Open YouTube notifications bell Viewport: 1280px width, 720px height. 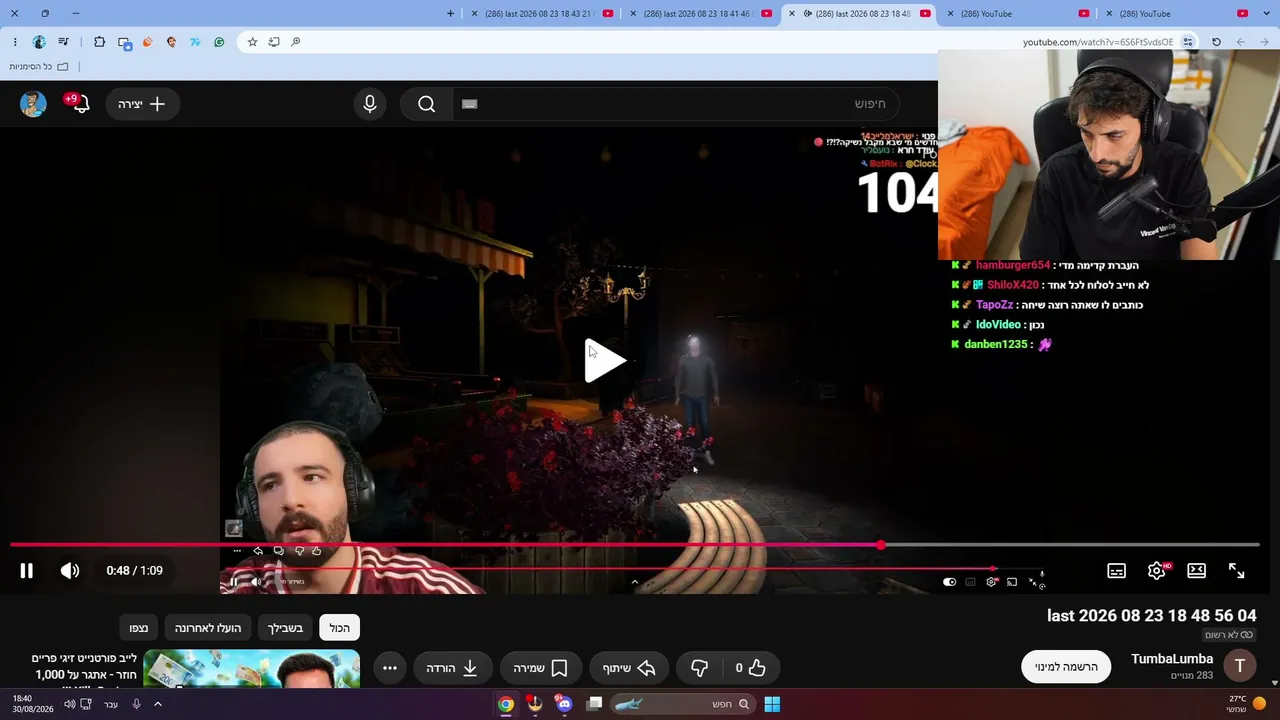(x=78, y=104)
